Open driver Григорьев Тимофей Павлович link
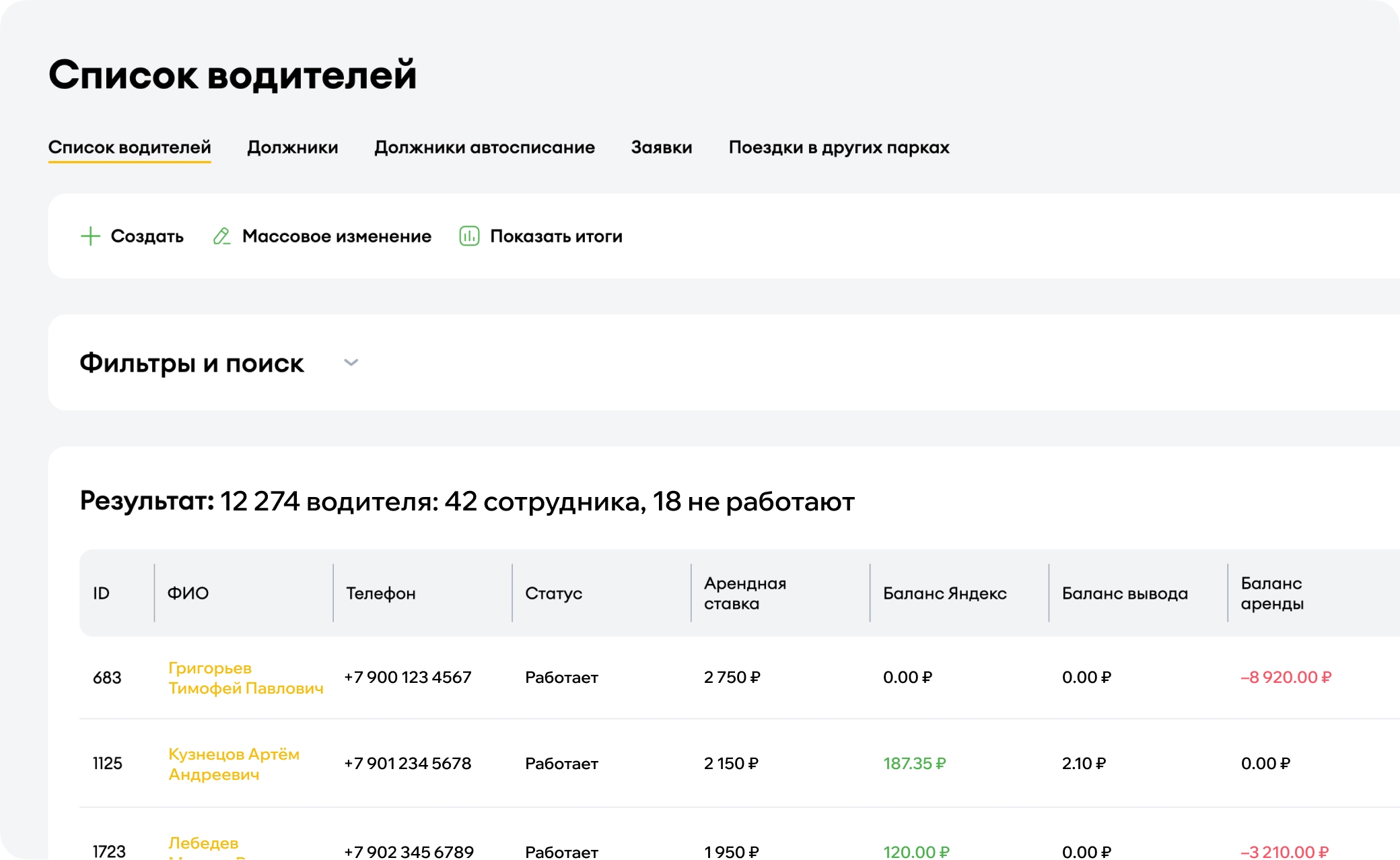Image resolution: width=1400 pixels, height=860 pixels. (245, 678)
